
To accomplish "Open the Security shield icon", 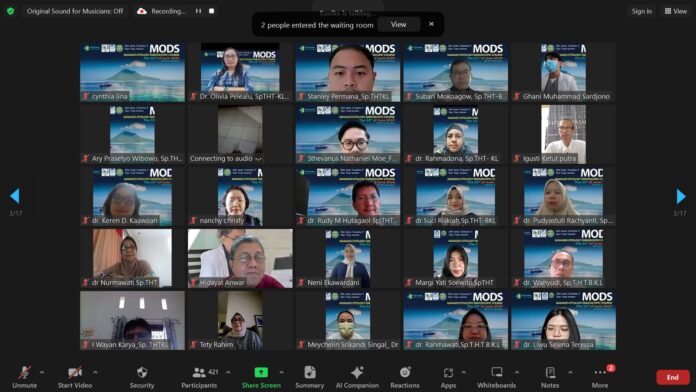I will tap(142, 372).
